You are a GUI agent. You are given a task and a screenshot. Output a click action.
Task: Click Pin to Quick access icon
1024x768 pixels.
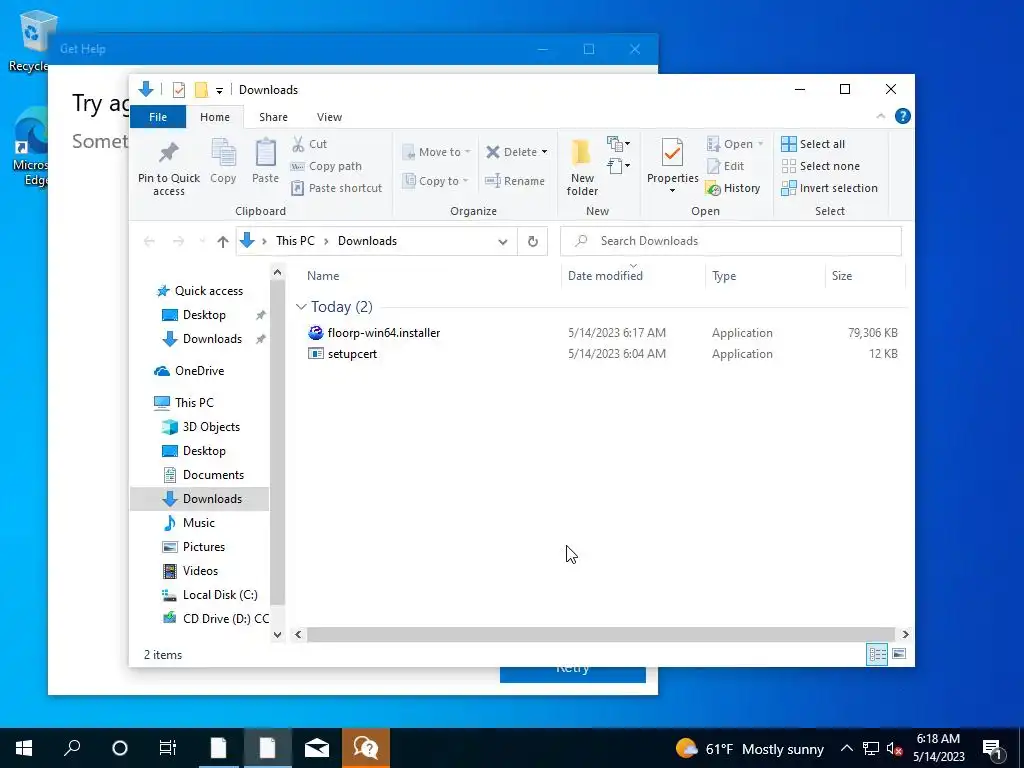168,153
